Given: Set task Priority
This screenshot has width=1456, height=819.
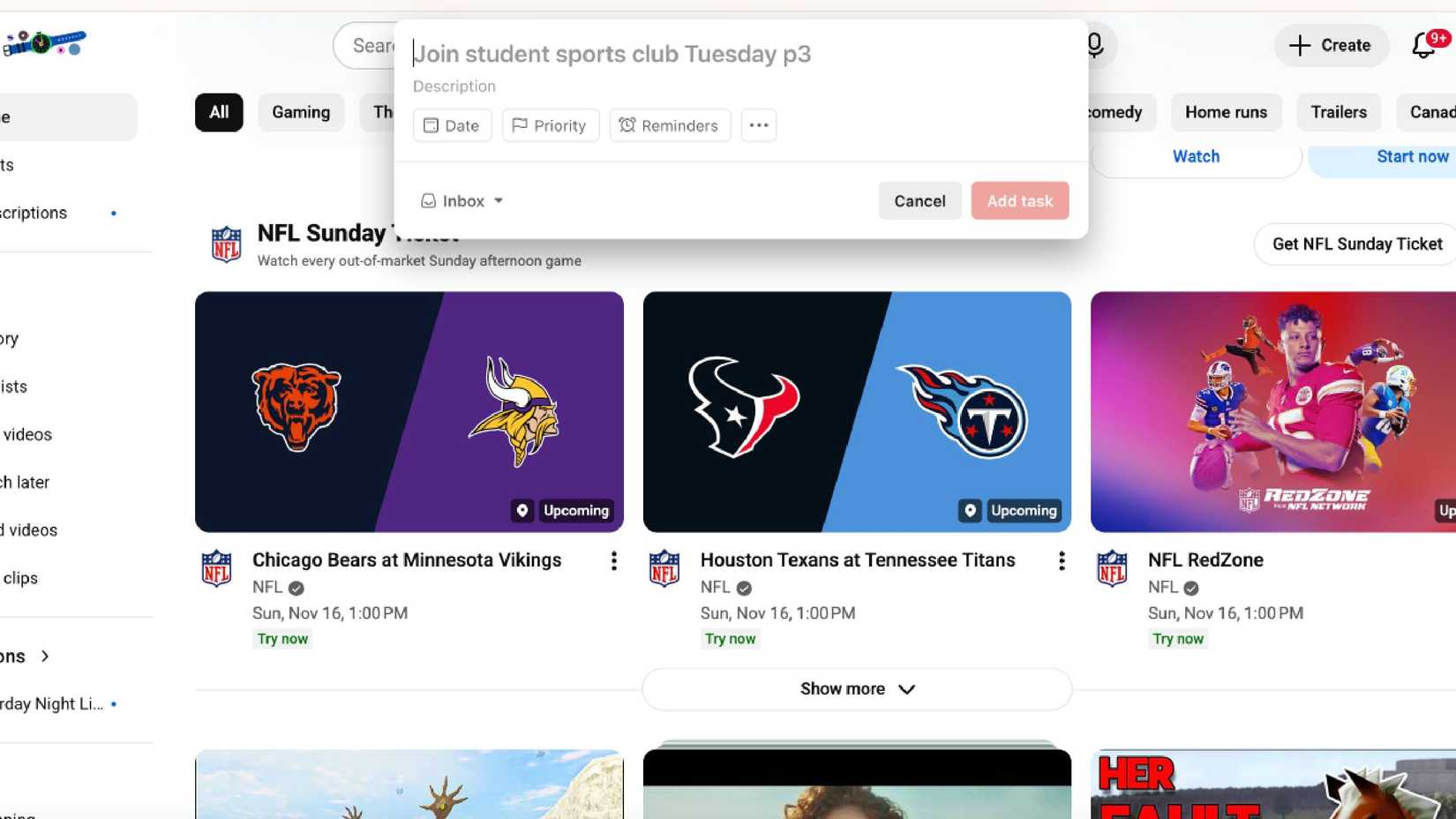Looking at the screenshot, I should (551, 125).
